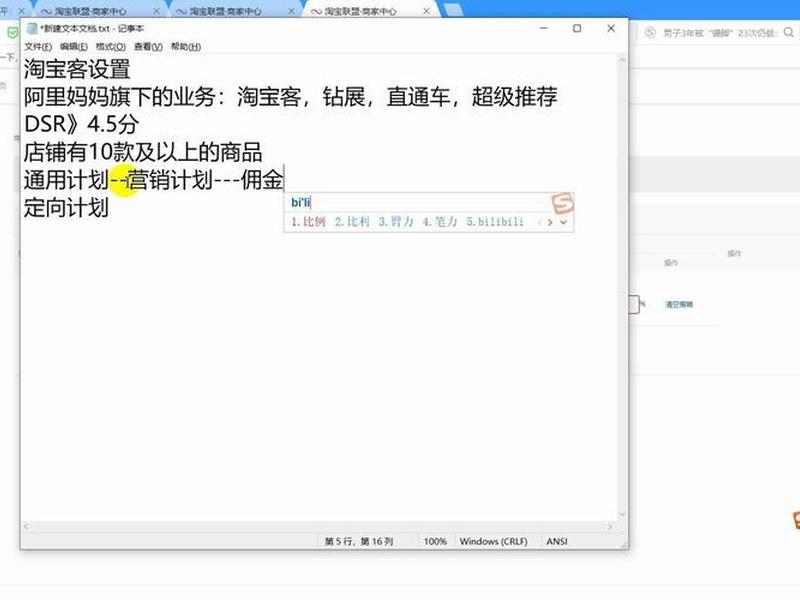Click the Notepad resize grip corner
Viewport: 800px width, 600px height.
point(623,545)
